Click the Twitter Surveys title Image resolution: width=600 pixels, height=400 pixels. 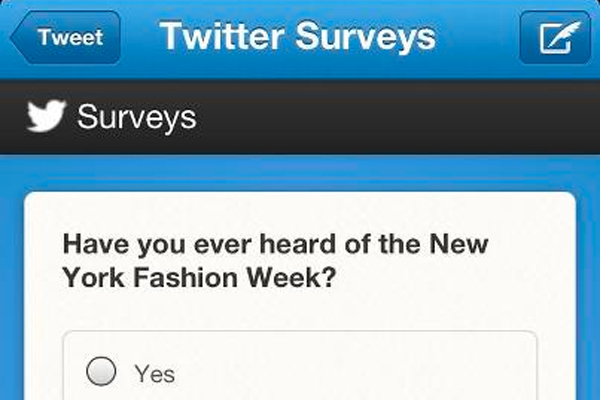click(x=297, y=36)
